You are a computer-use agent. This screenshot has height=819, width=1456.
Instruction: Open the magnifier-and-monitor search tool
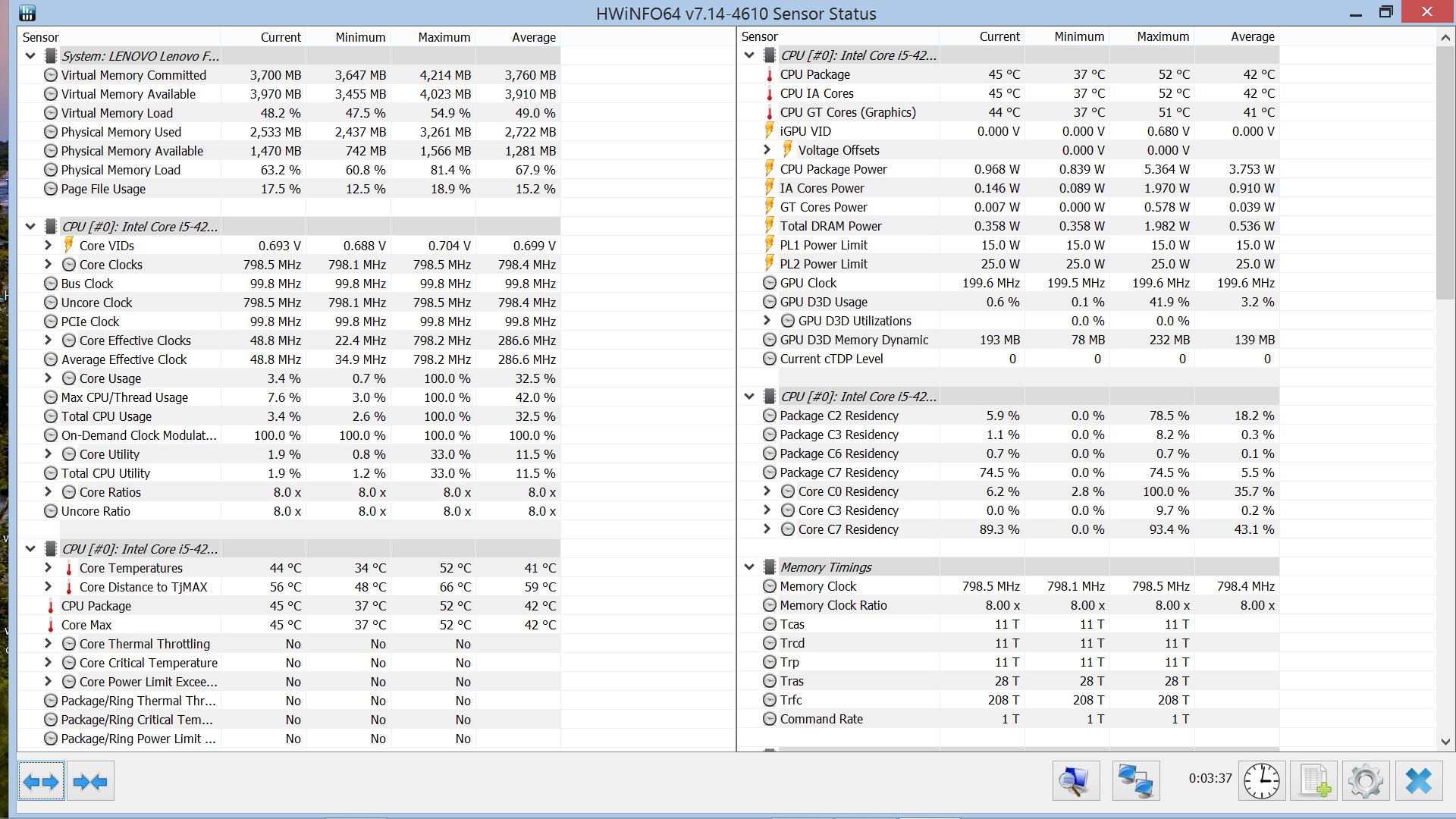click(1075, 780)
